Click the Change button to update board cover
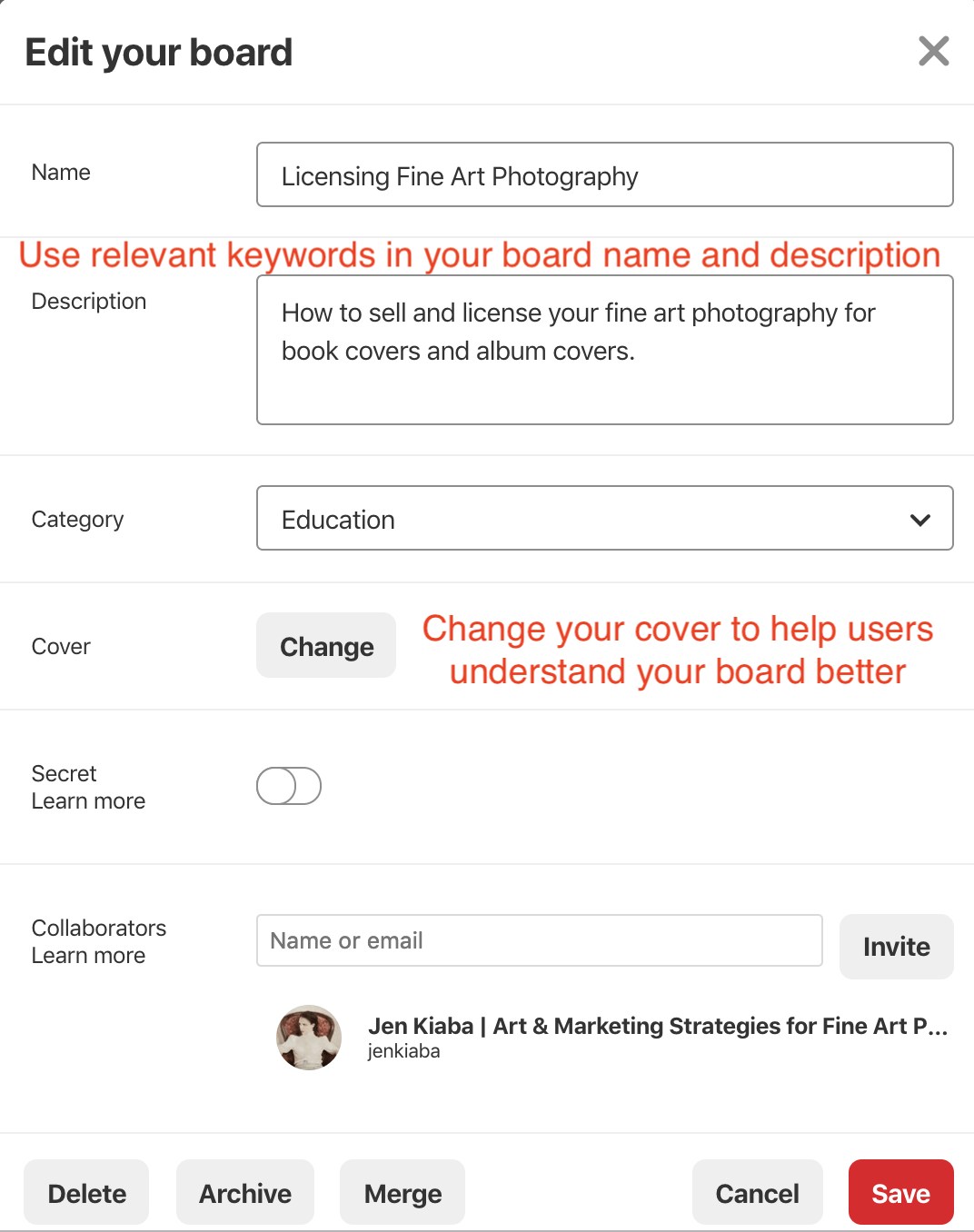The image size is (974, 1232). 325,646
